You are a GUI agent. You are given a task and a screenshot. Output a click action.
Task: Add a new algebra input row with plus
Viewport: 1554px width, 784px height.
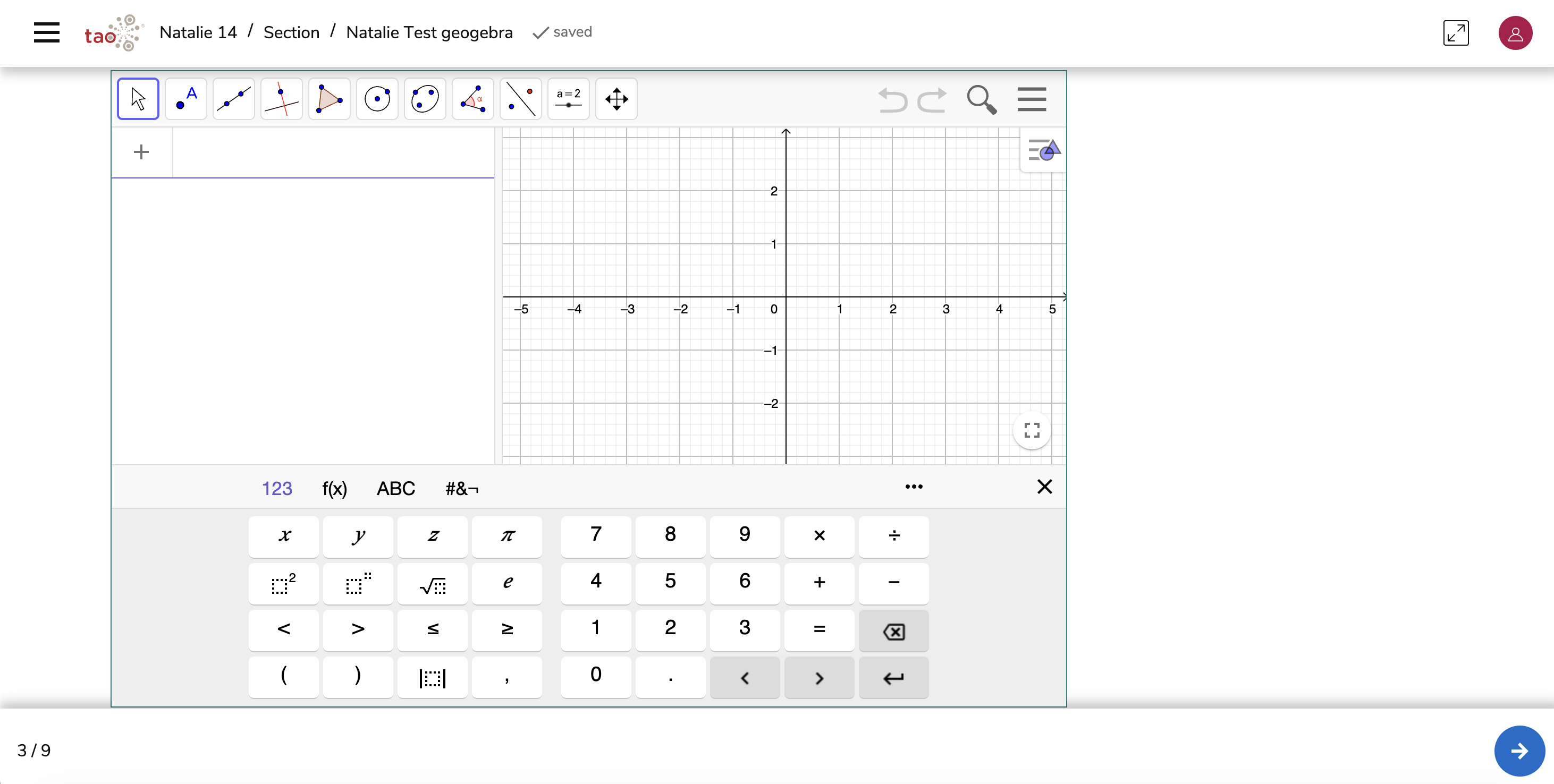coord(140,151)
